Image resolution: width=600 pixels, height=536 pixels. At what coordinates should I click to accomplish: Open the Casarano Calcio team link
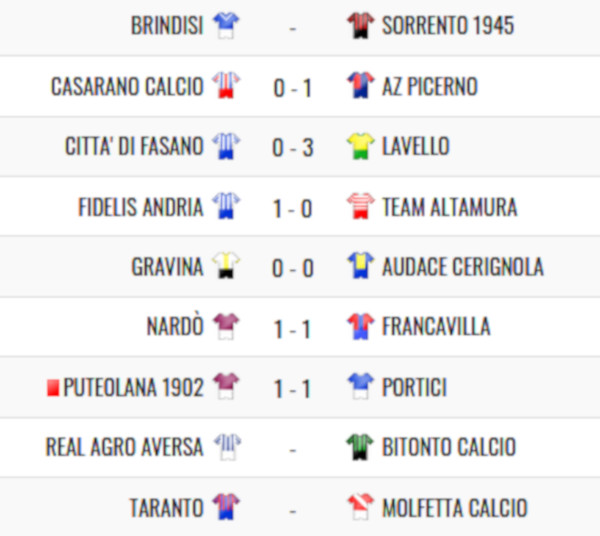pos(127,86)
